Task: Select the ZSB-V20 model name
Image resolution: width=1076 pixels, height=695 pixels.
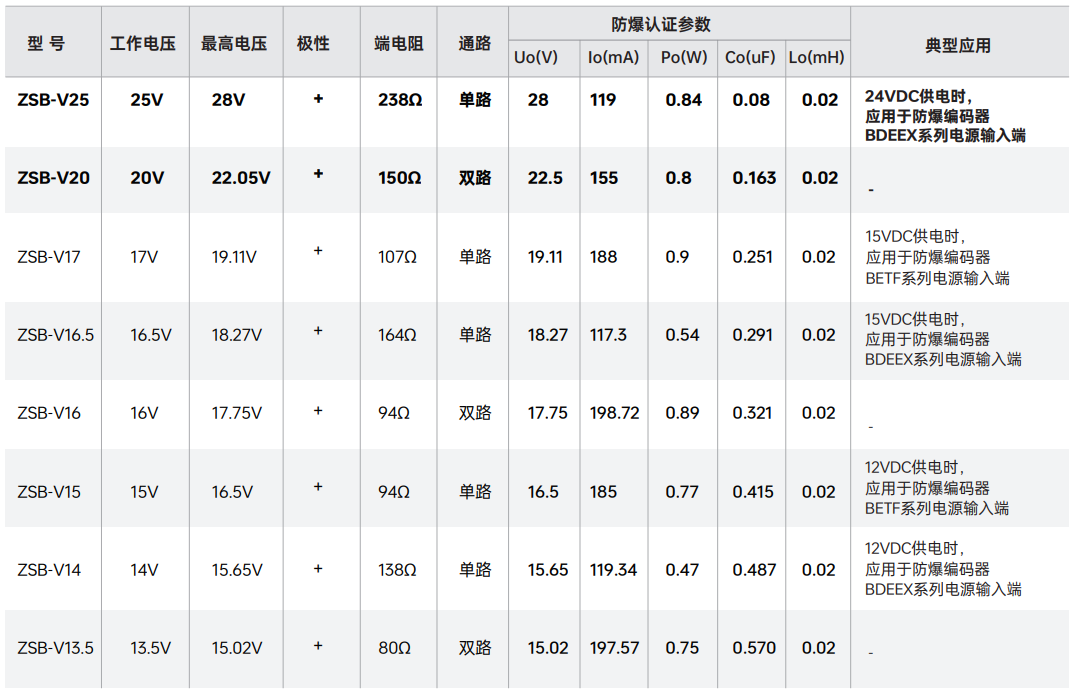Action: pyautogui.click(x=53, y=178)
